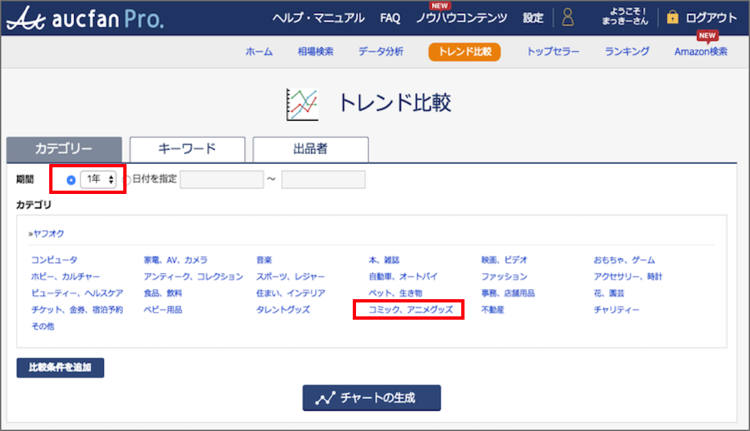Screen dimensions: 750x431
Task: Select ビューティー、ヘルスケア category
Action: (77, 293)
